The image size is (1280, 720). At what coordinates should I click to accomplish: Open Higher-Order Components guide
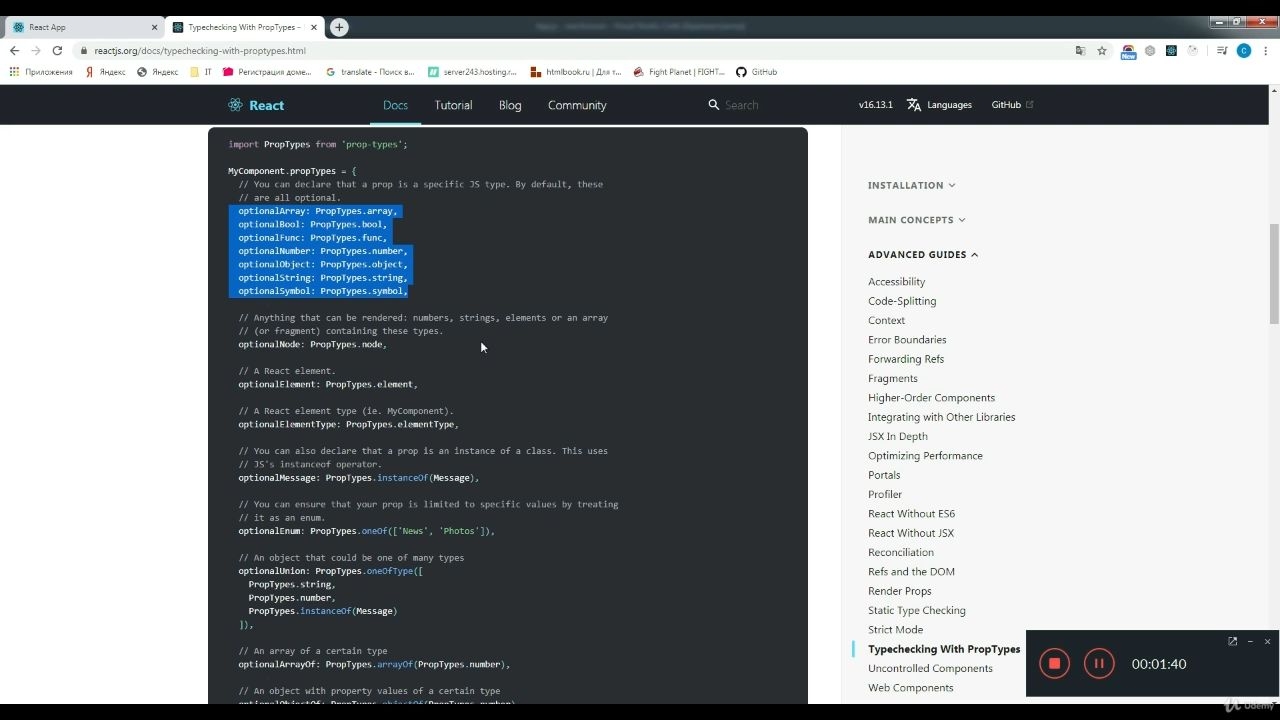932,398
